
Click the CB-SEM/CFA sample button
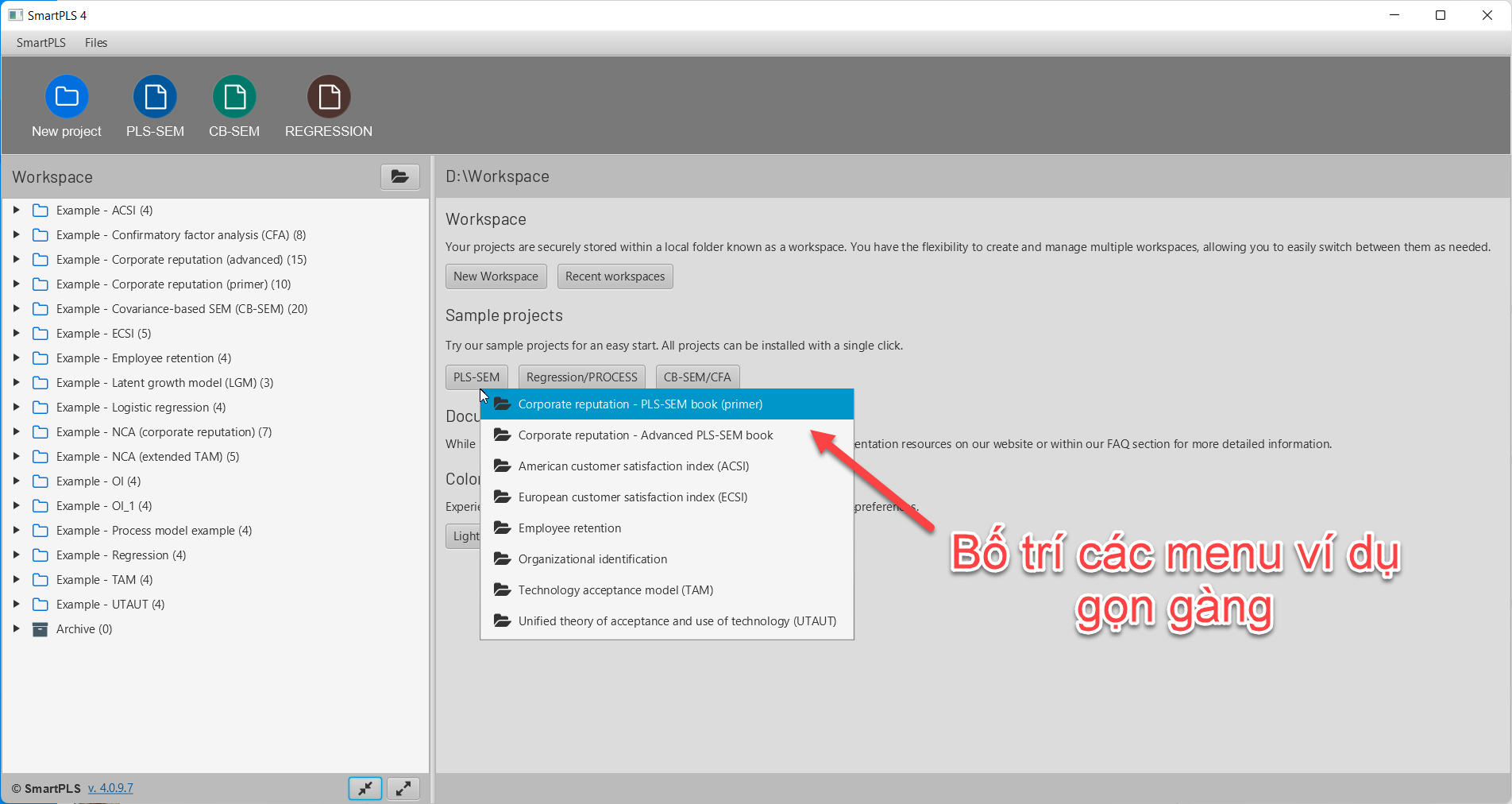click(697, 377)
